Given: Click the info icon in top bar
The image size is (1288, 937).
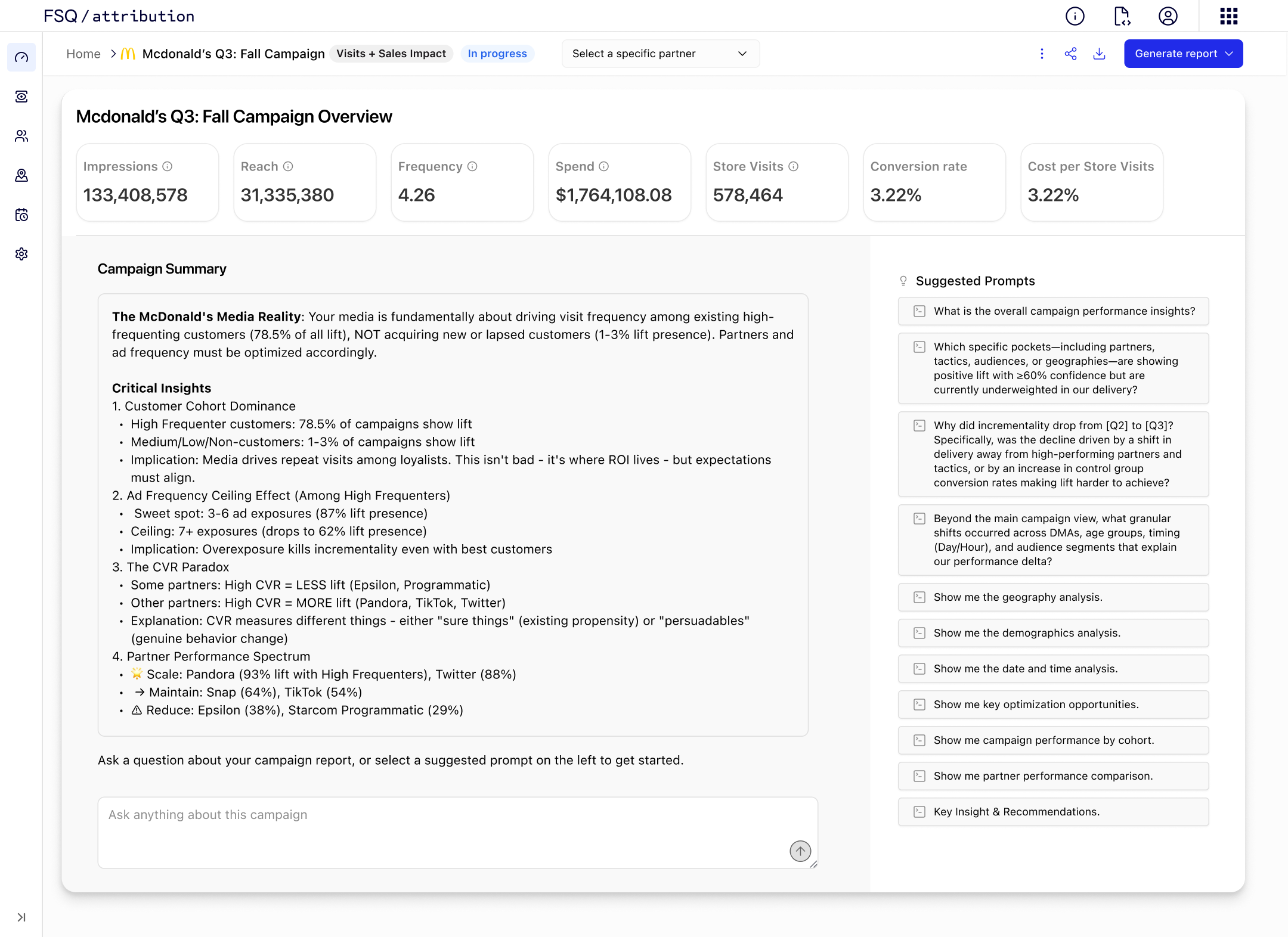Looking at the screenshot, I should (1075, 16).
